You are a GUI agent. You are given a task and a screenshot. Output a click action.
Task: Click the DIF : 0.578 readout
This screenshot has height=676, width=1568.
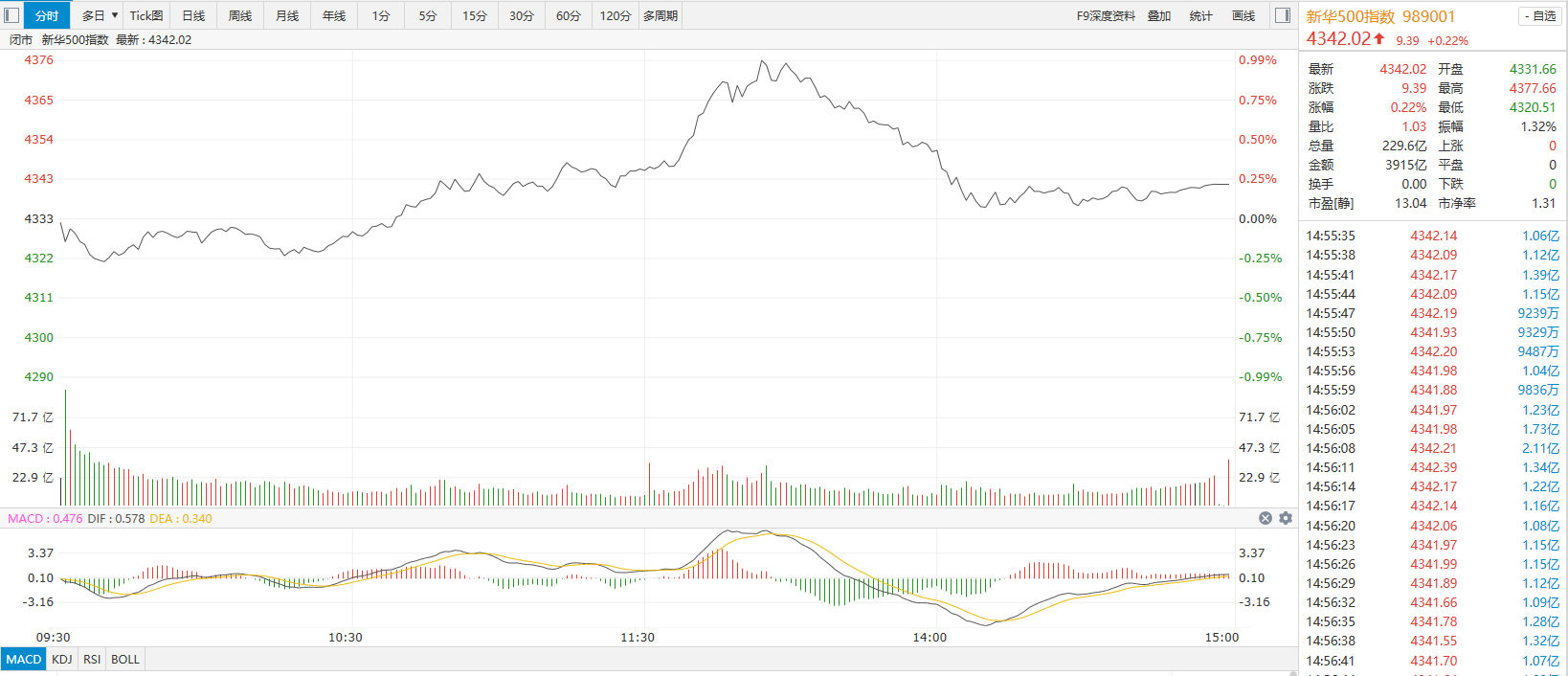point(116,518)
